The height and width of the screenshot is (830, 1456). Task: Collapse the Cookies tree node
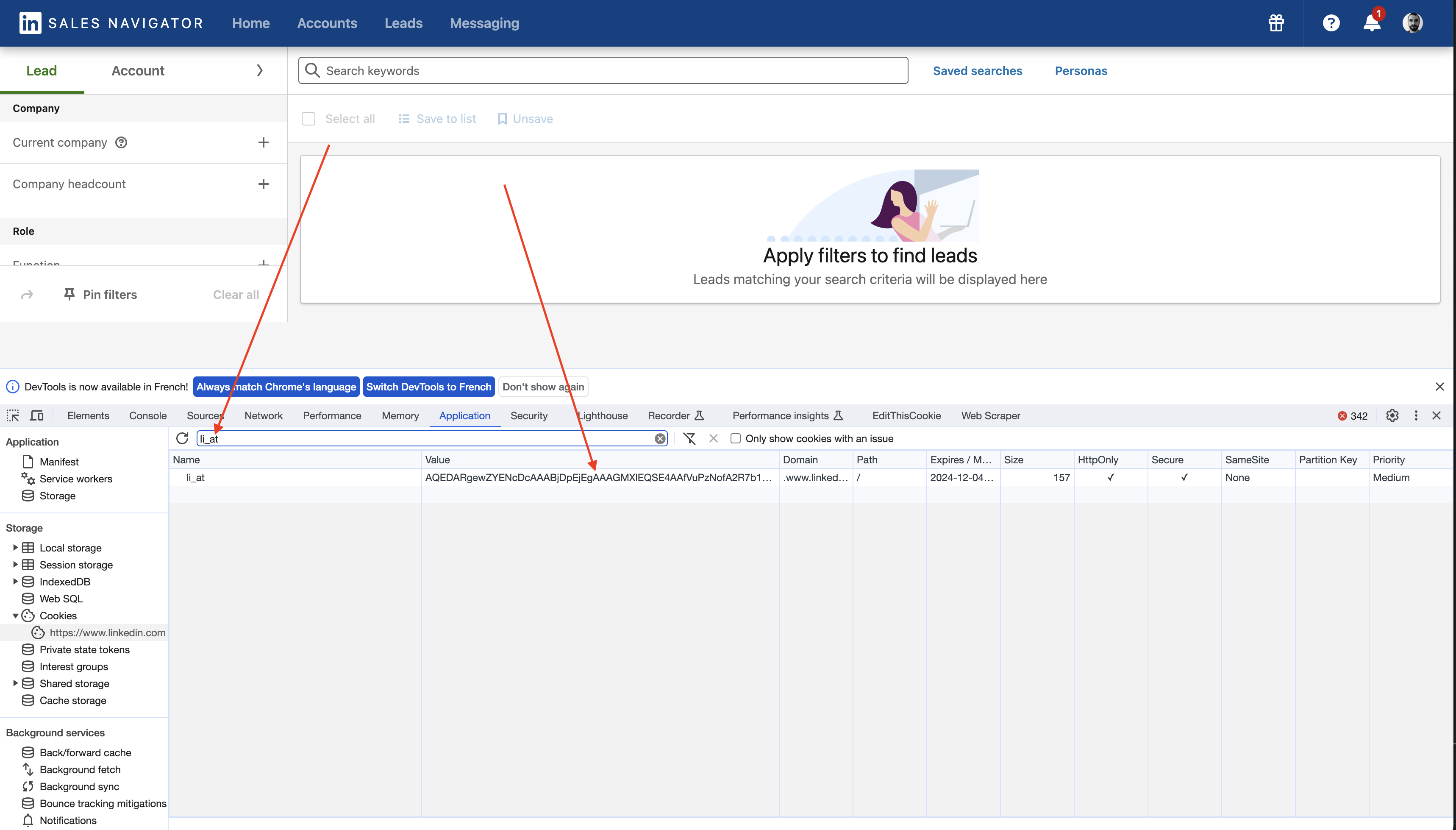click(x=15, y=616)
